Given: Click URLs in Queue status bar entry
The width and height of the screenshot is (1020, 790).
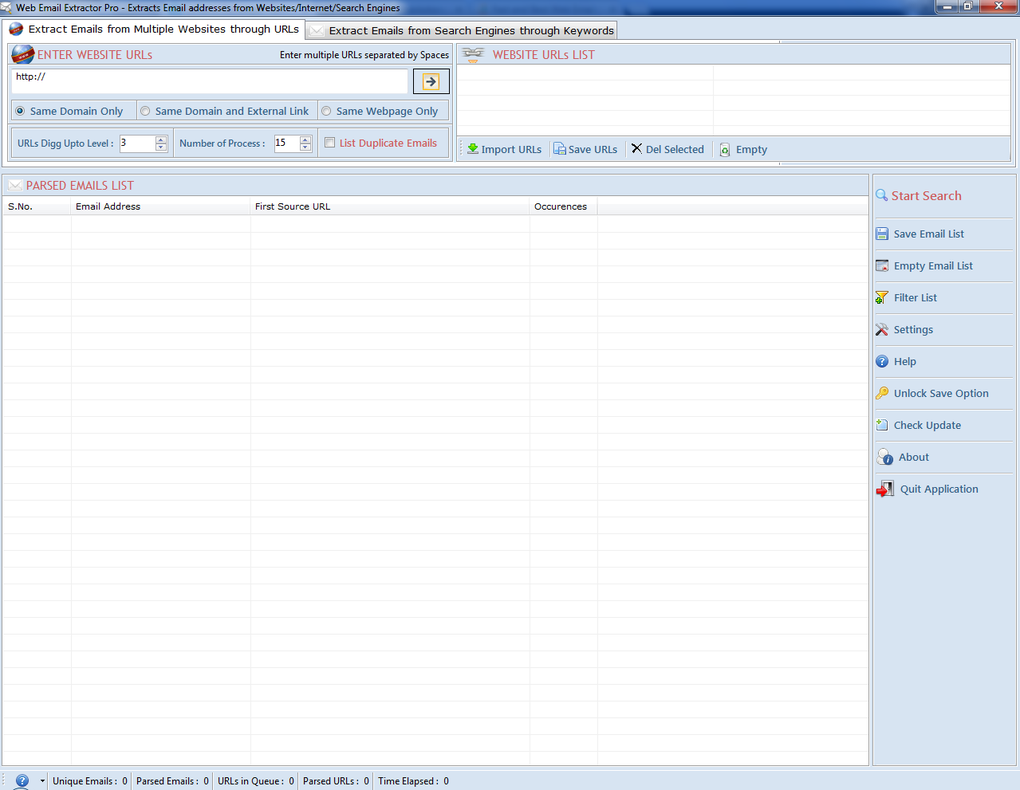Looking at the screenshot, I should tap(256, 781).
